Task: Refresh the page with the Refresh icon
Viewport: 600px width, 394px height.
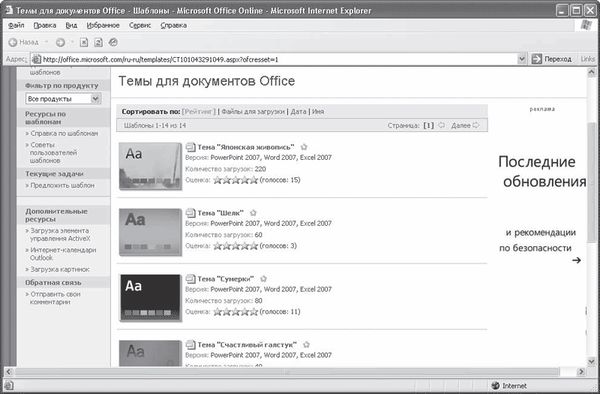Action: [x=98, y=42]
